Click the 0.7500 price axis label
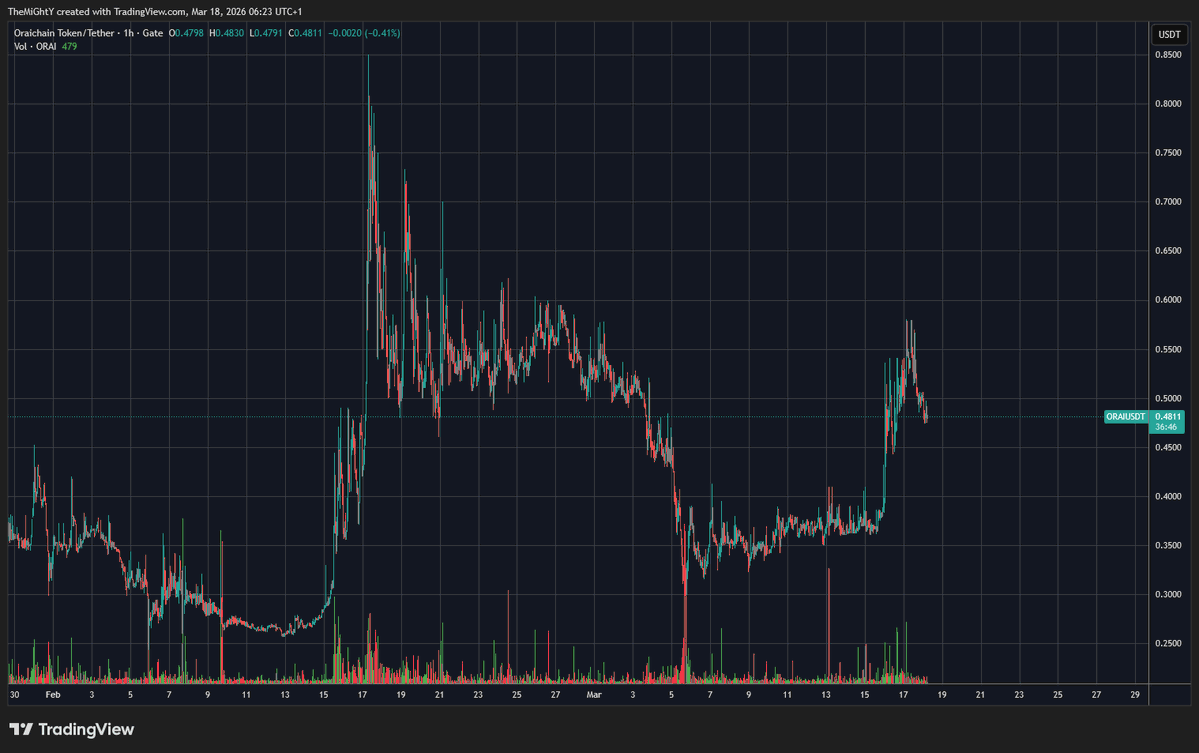The height and width of the screenshot is (753, 1199). click(x=1168, y=153)
